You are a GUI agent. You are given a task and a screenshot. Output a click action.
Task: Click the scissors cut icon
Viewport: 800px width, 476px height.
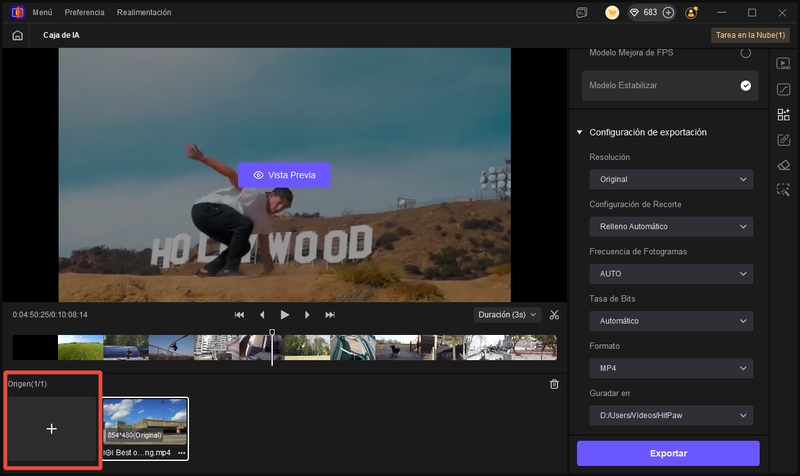click(554, 315)
